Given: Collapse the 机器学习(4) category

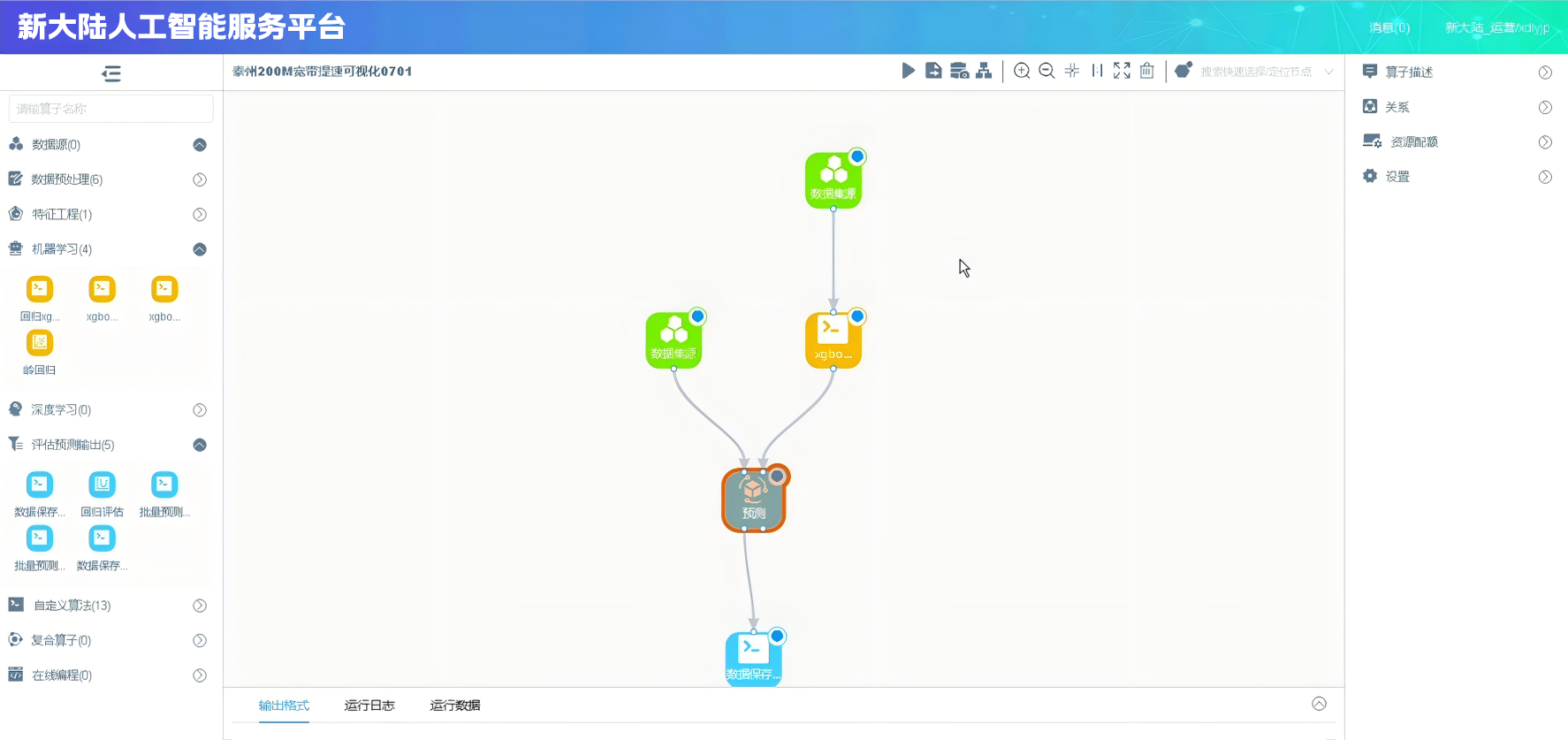Looking at the screenshot, I should click(200, 249).
